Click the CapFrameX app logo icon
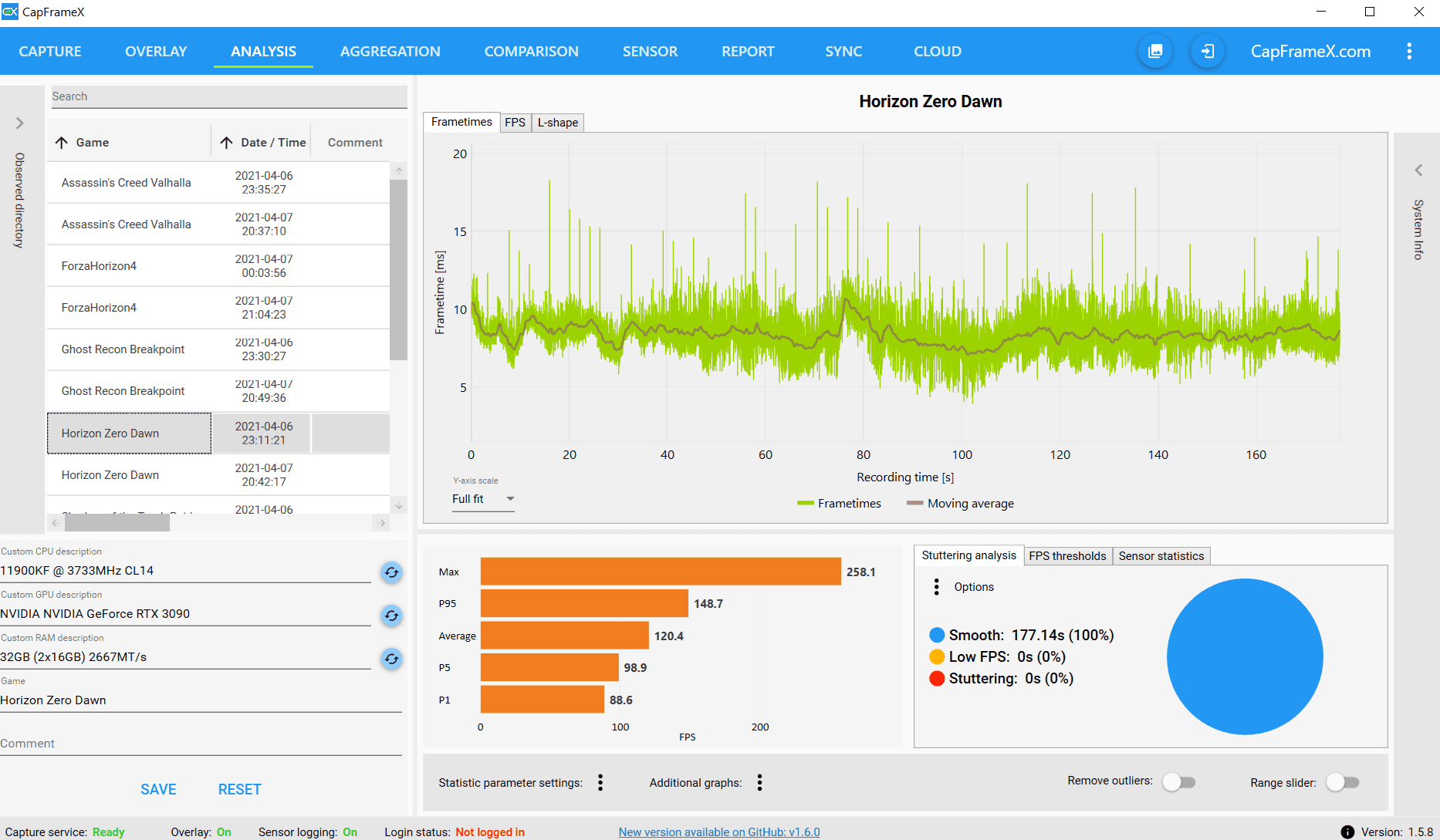The height and width of the screenshot is (840, 1440). (x=10, y=12)
